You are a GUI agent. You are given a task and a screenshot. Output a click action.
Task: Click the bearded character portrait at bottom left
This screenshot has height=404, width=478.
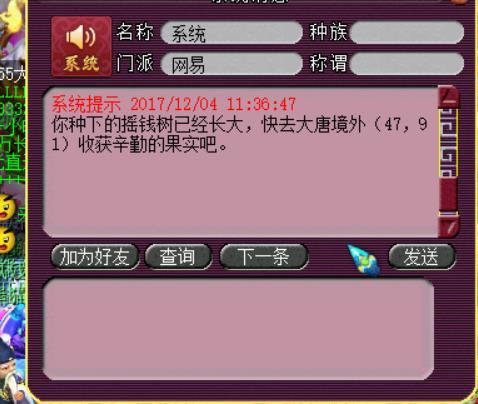(12, 372)
